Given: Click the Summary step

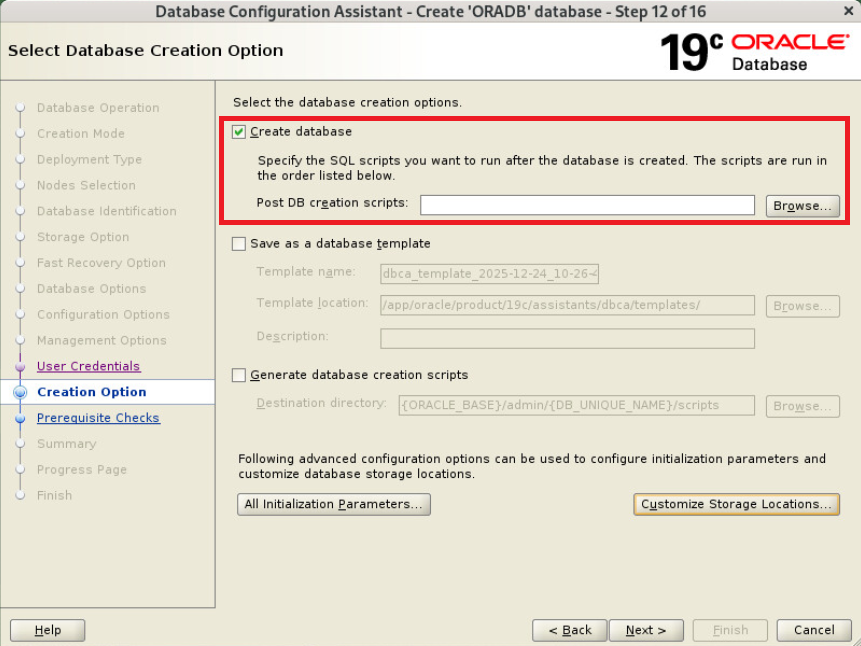Looking at the screenshot, I should point(66,443).
